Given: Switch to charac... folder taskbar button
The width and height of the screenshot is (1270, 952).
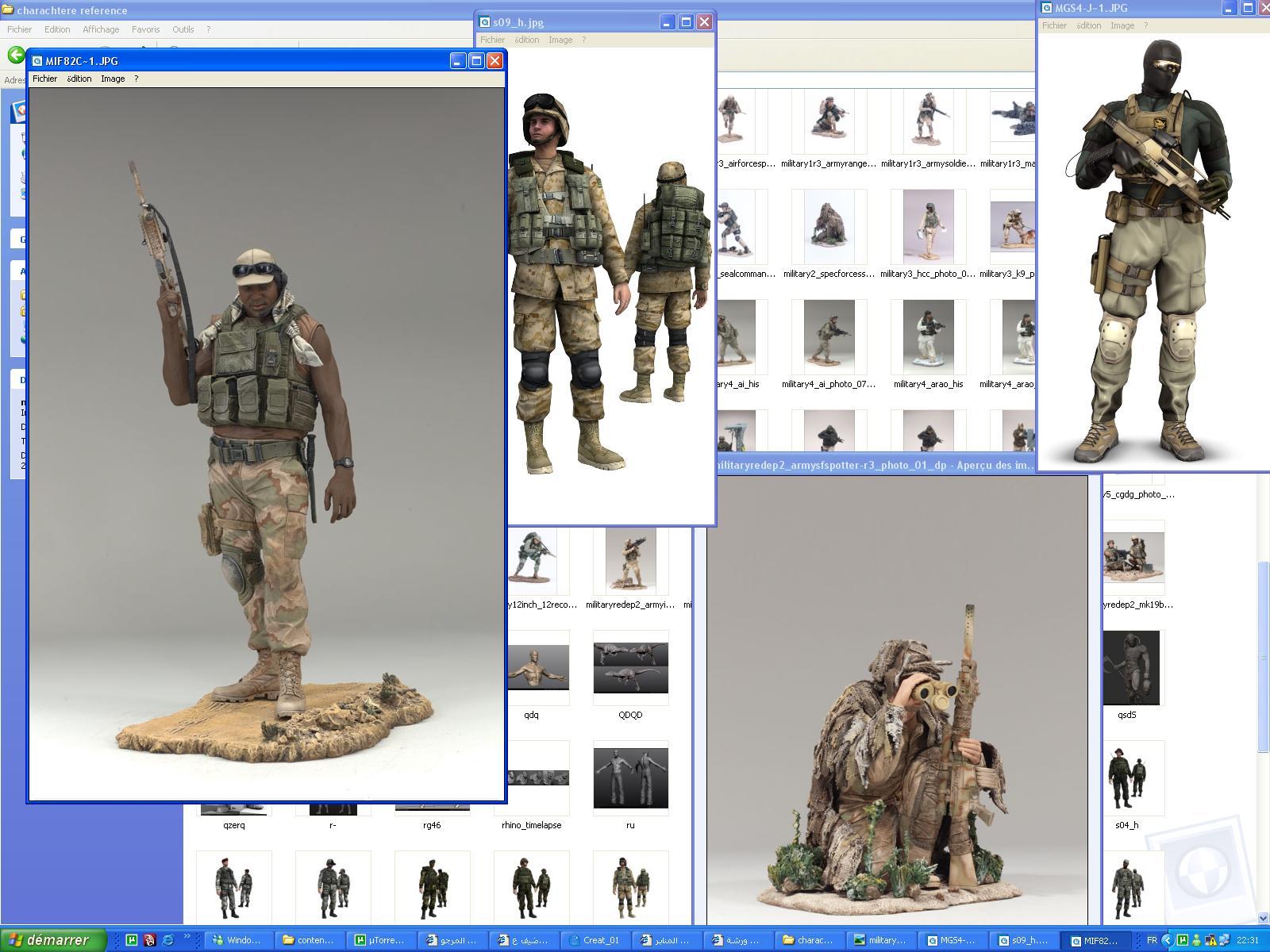Looking at the screenshot, I should click(x=810, y=940).
